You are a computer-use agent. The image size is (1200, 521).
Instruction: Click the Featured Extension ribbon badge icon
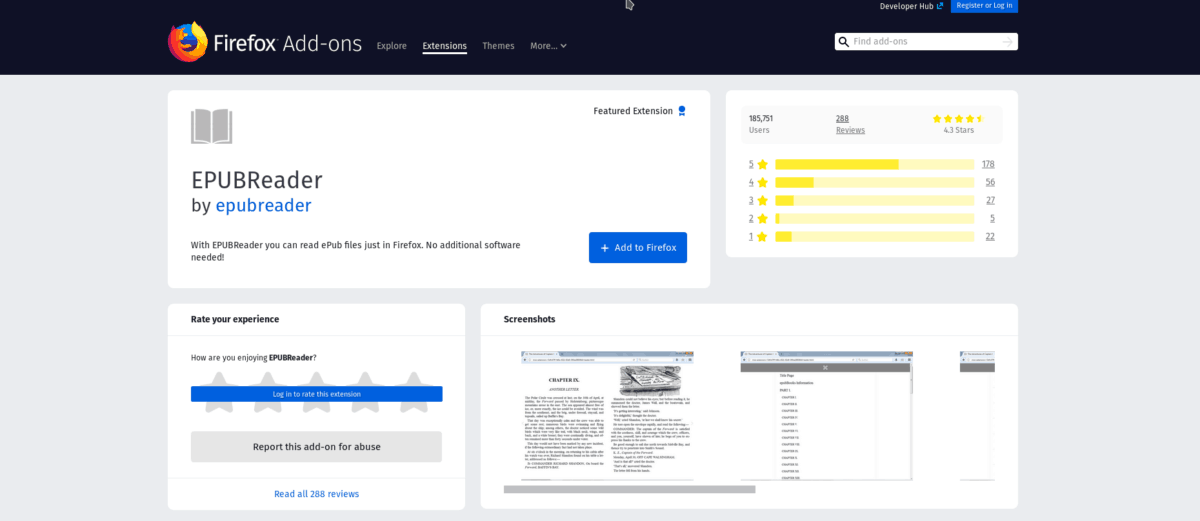point(682,111)
